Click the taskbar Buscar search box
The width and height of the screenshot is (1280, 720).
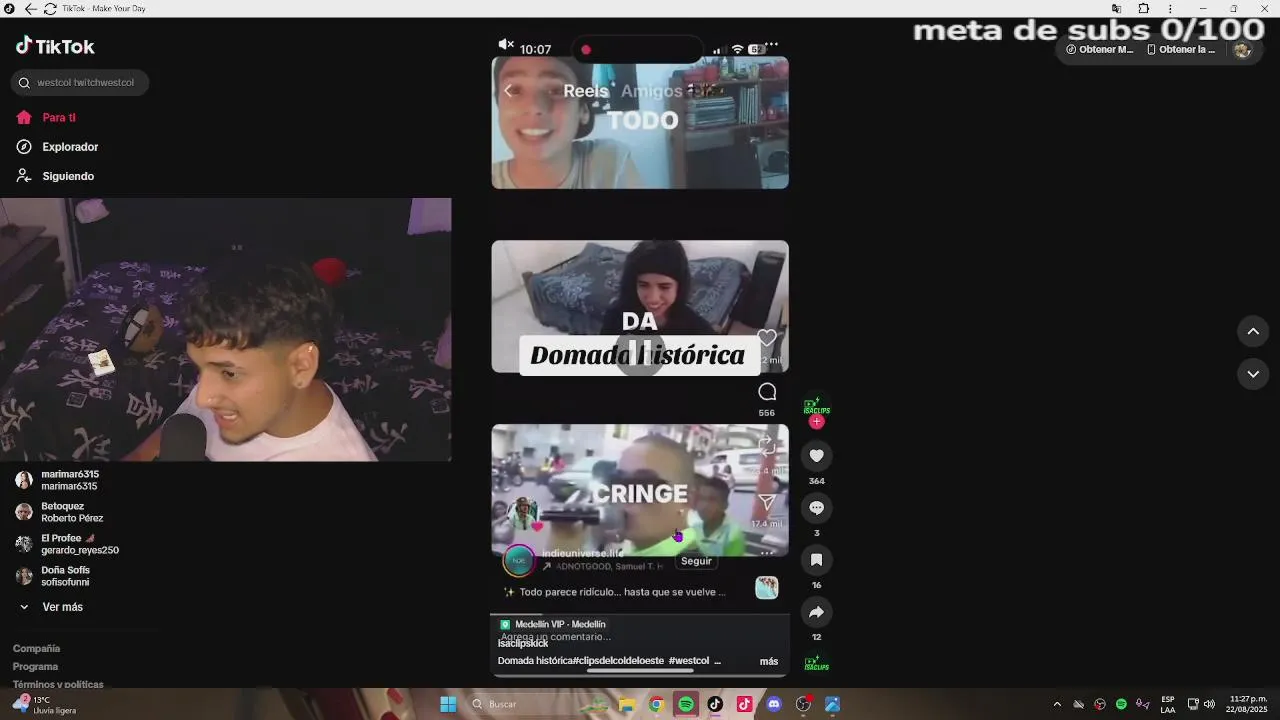(x=536, y=704)
